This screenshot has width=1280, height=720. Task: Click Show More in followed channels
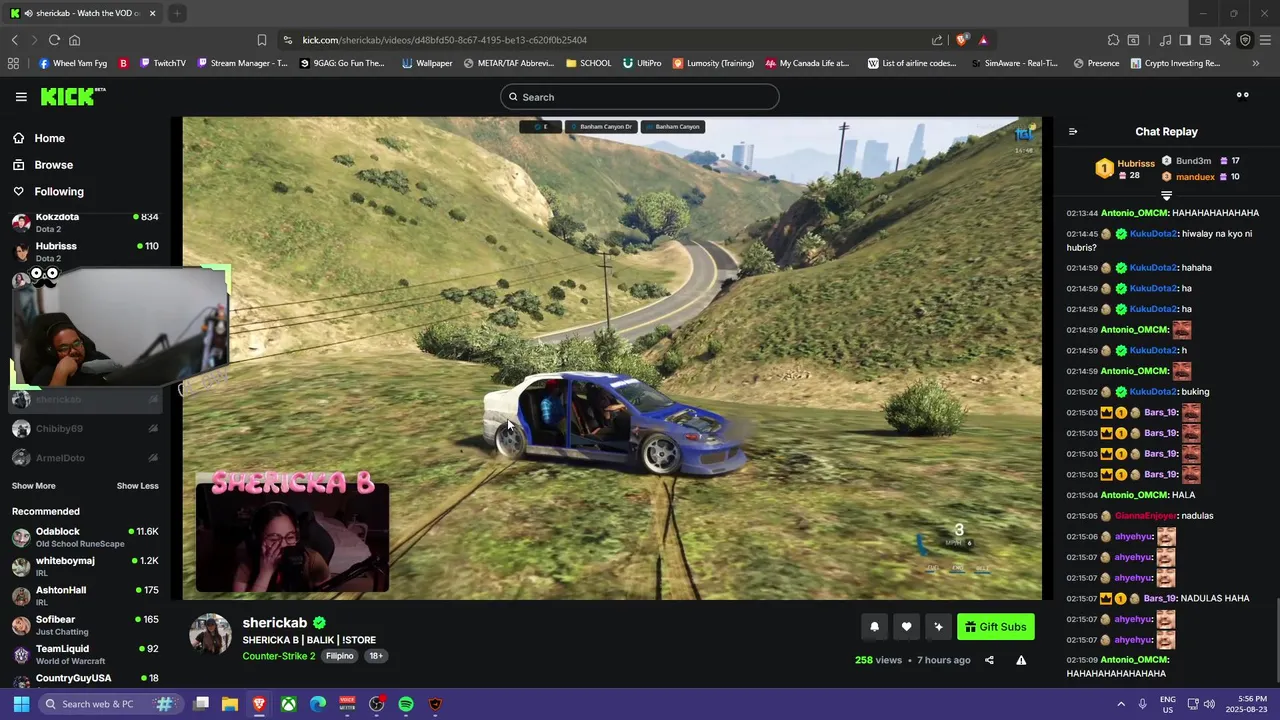pyautogui.click(x=33, y=486)
